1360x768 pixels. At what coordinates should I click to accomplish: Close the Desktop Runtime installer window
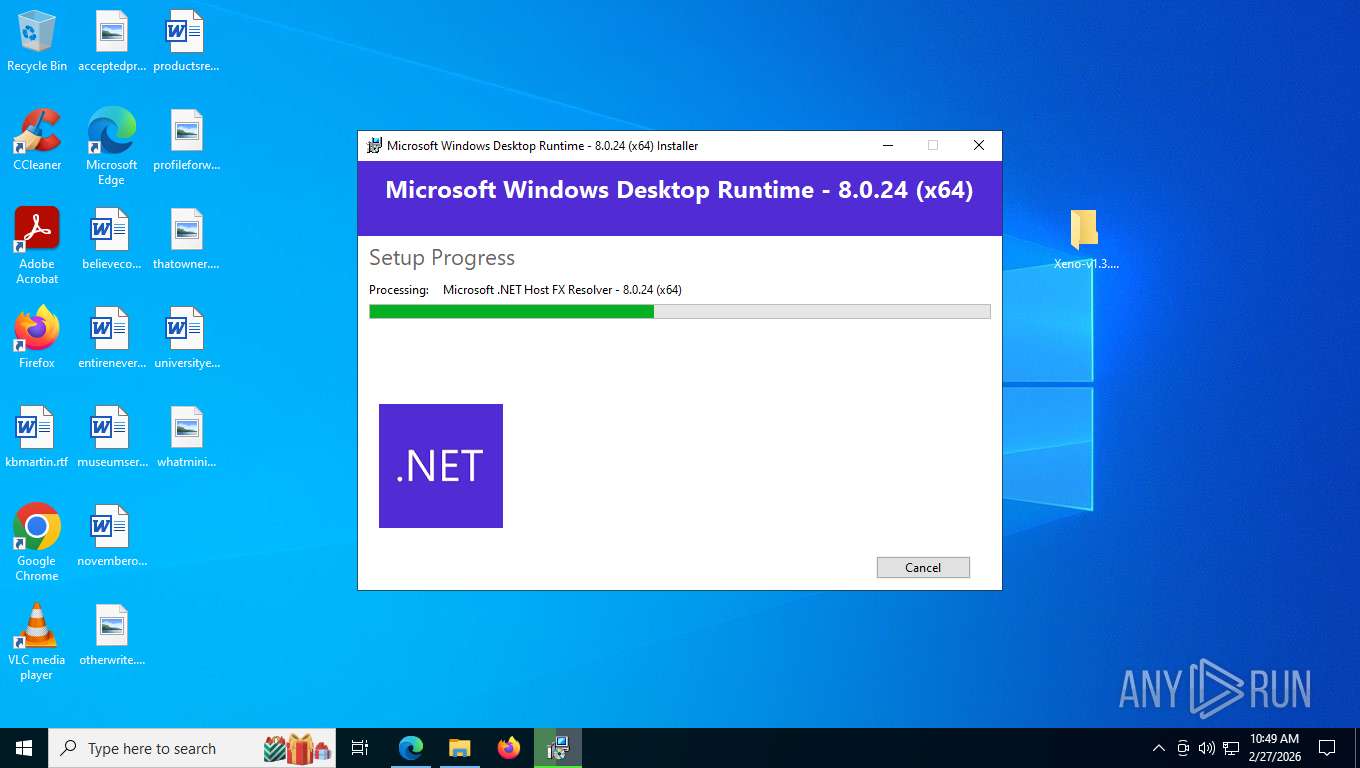point(979,145)
